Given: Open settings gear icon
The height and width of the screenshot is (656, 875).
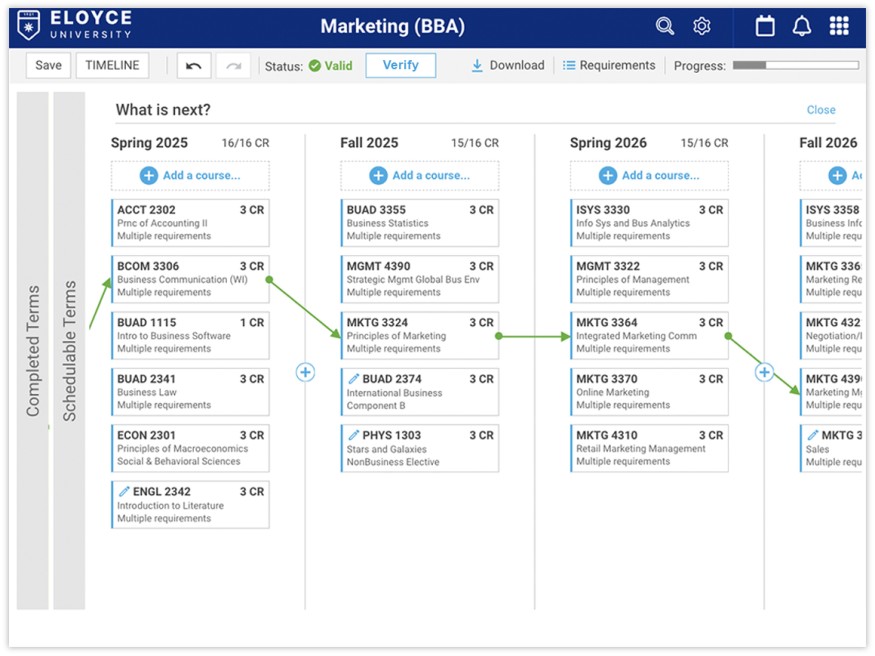Looking at the screenshot, I should (x=702, y=27).
